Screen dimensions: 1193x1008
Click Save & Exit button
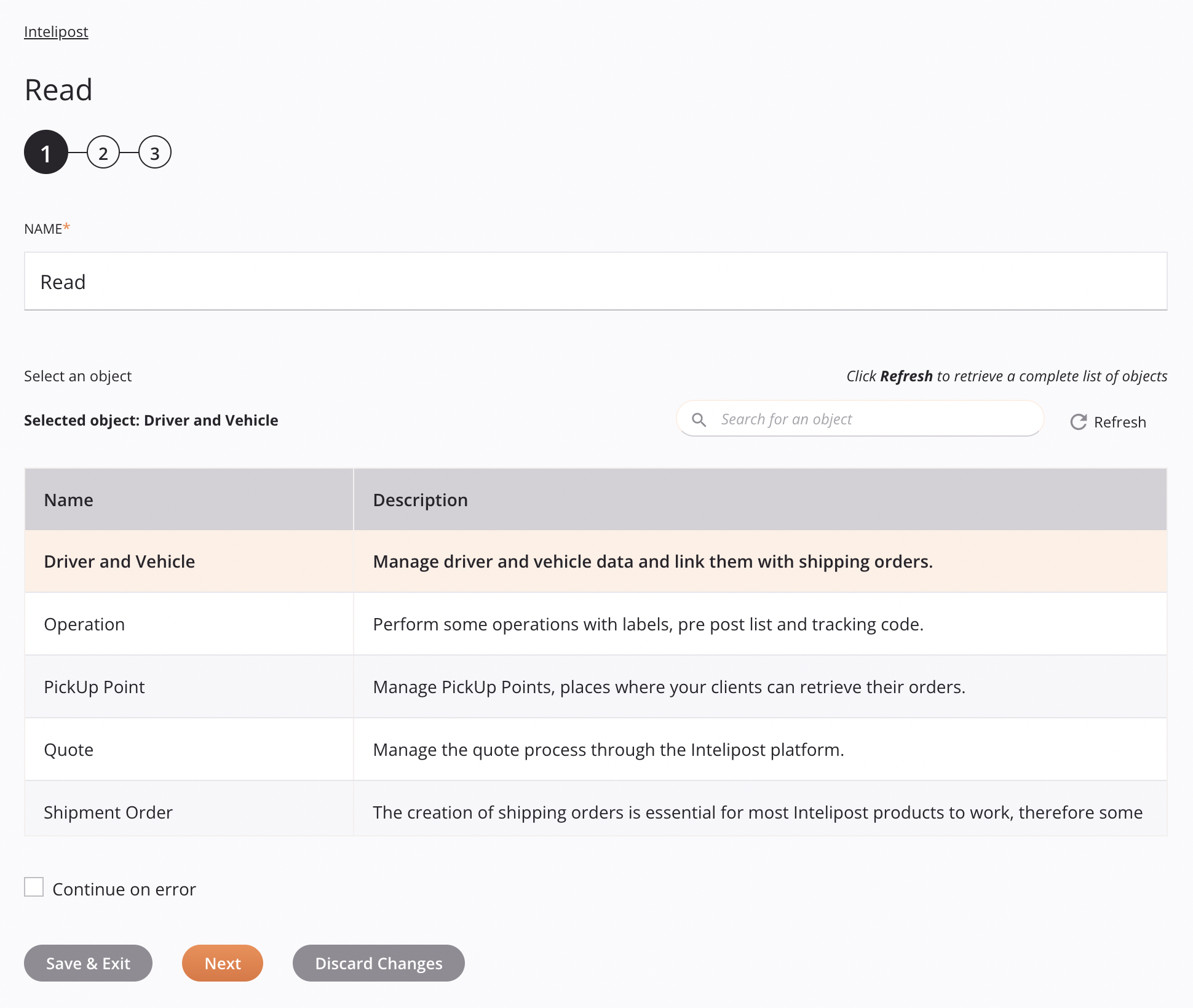coord(88,963)
